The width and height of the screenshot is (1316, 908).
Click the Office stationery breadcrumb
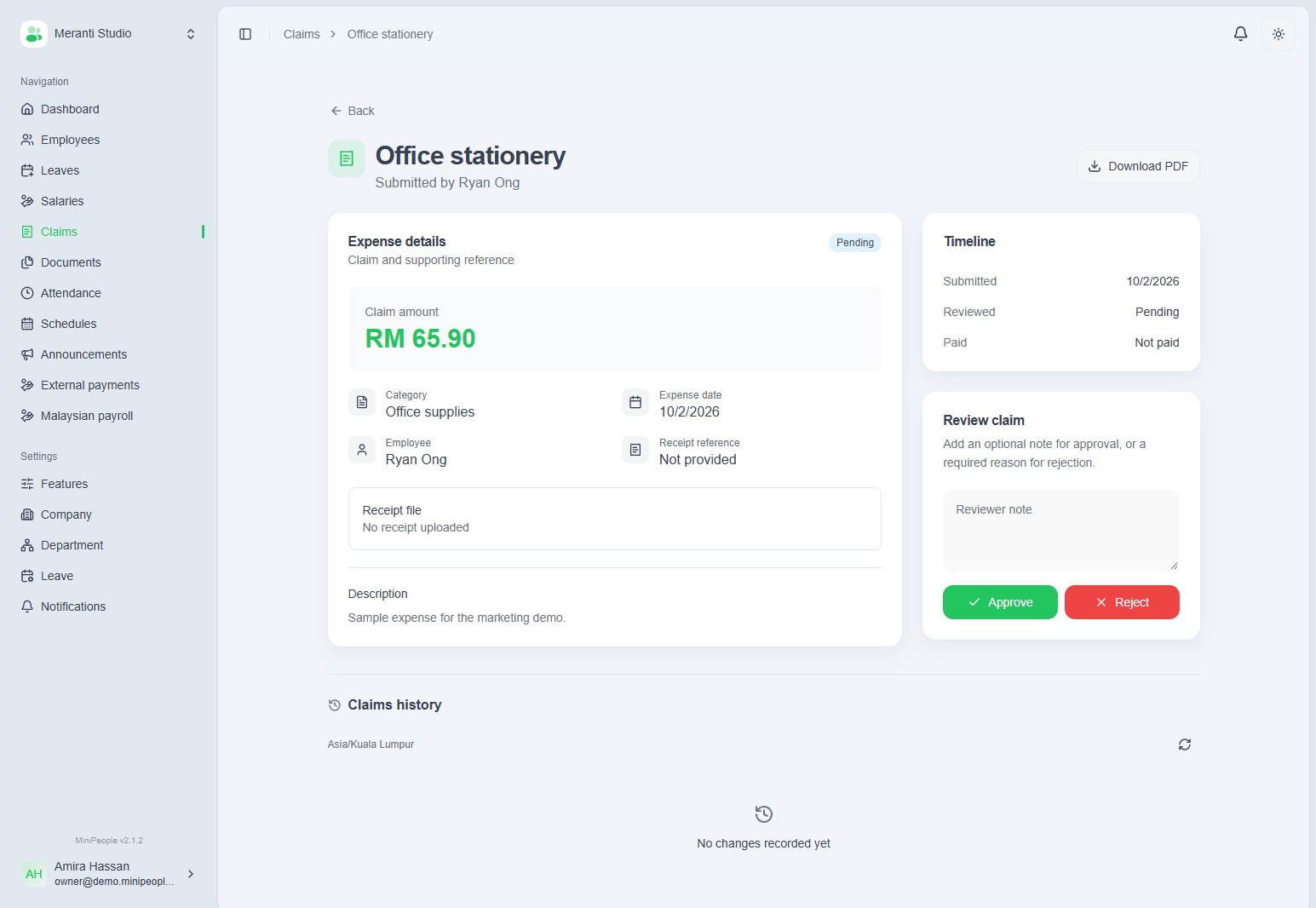click(390, 34)
